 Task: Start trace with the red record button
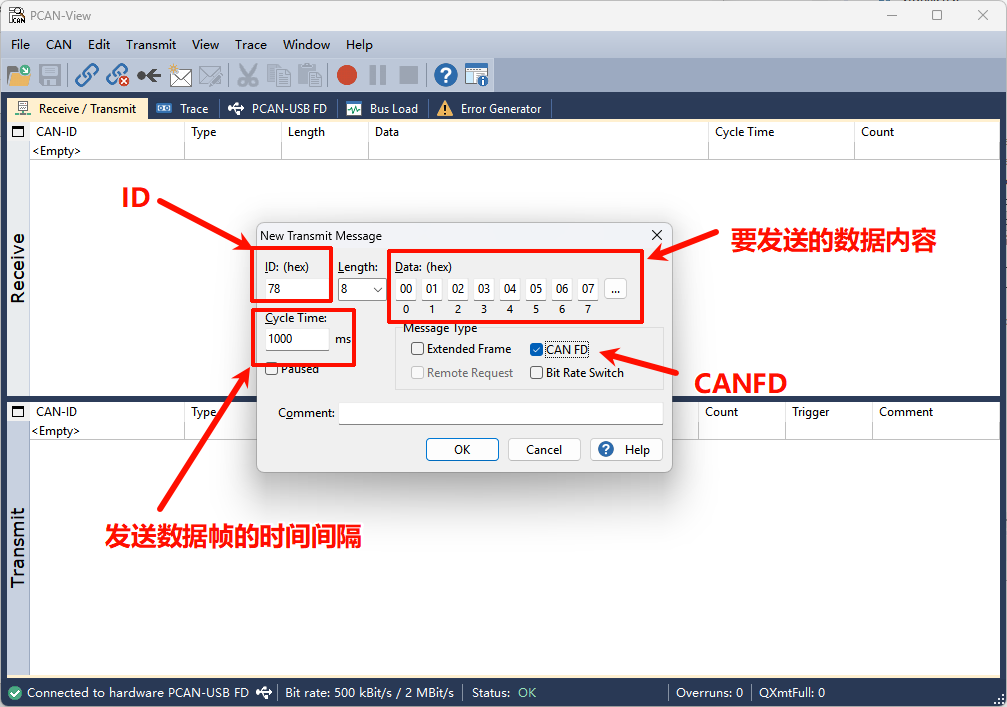click(x=346, y=75)
